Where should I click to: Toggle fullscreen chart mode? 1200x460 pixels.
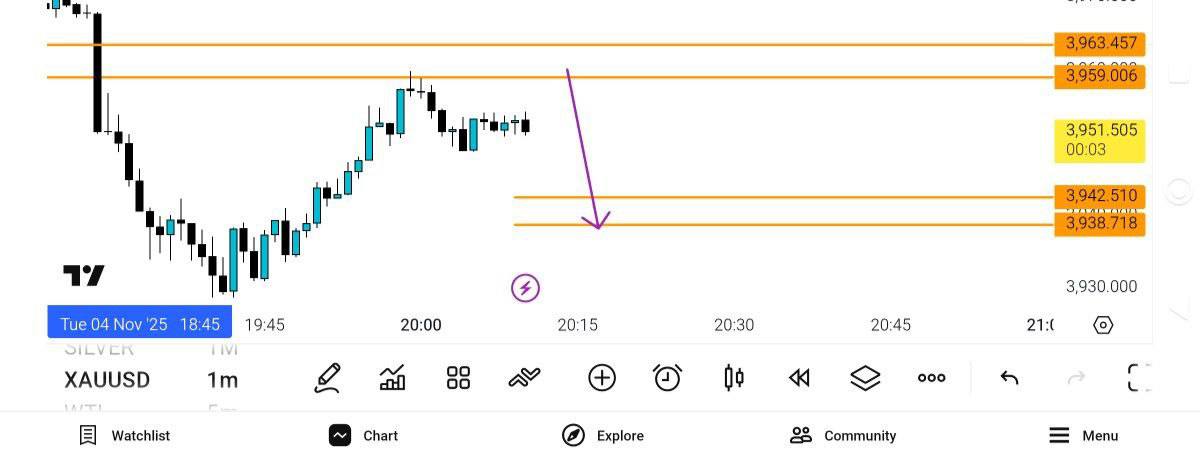coord(1139,378)
